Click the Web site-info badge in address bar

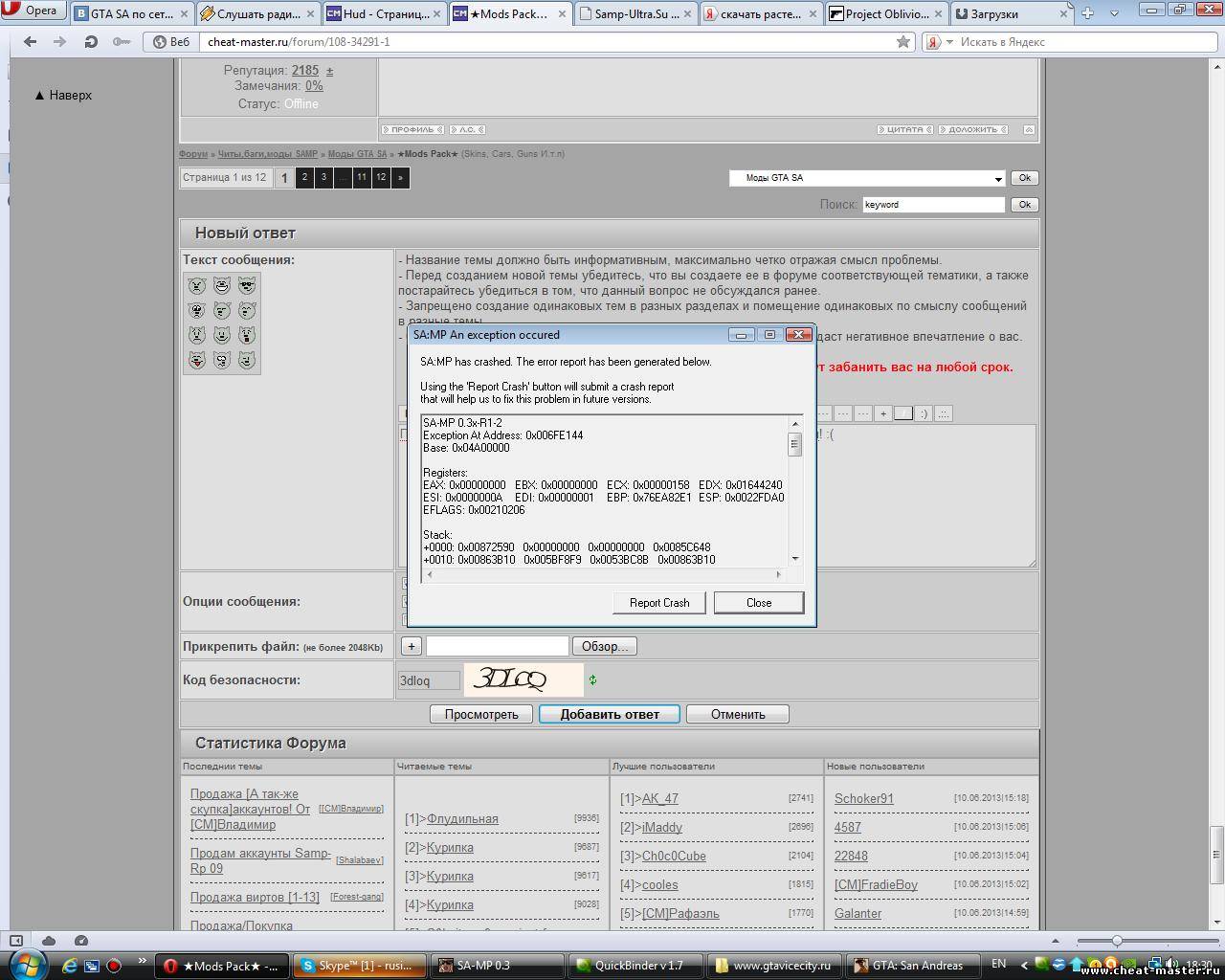coord(172,42)
